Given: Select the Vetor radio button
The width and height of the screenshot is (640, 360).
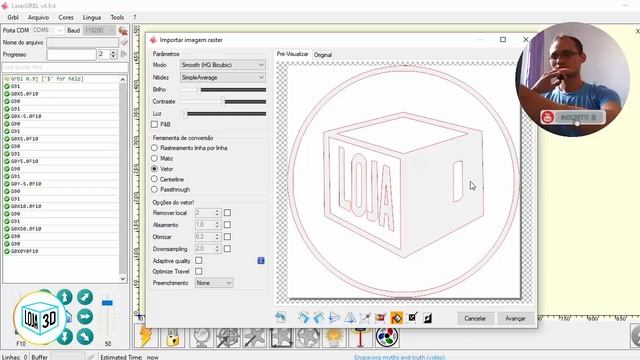Looking at the screenshot, I should coord(154,169).
